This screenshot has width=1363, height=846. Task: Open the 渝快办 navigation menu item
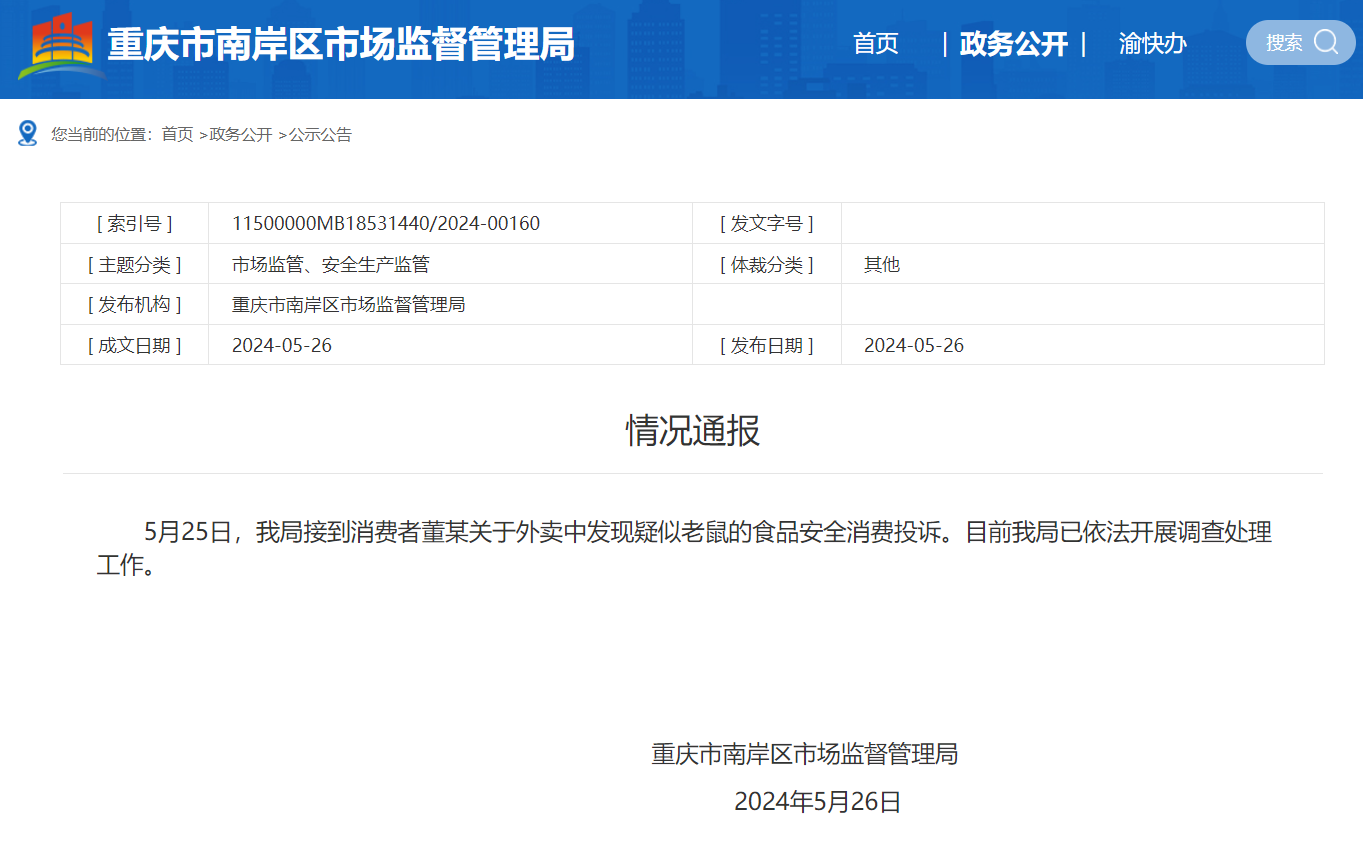click(x=1151, y=44)
